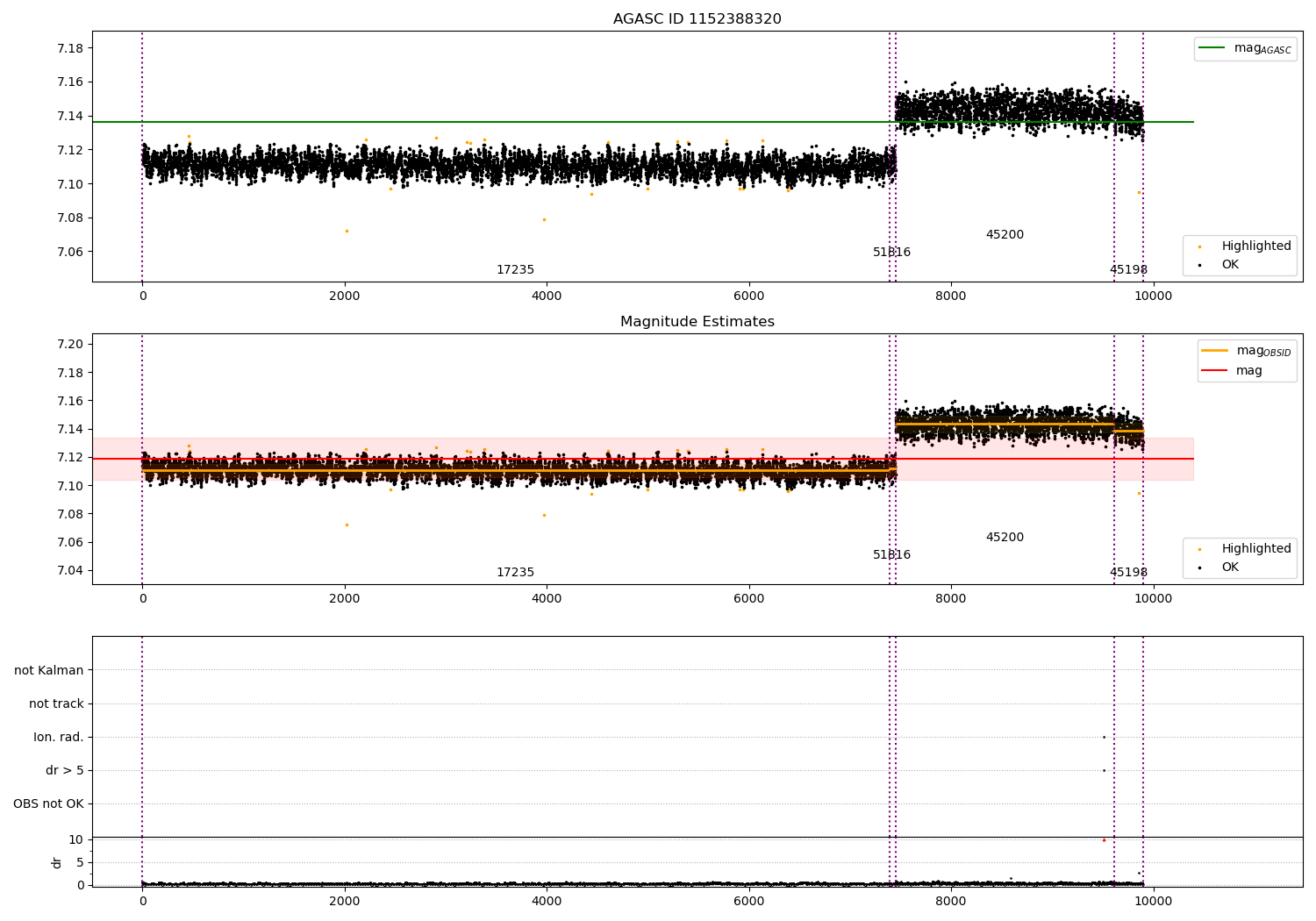Viewport: 1316px width, 921px height.
Task: Click lowest orange outlier near 7.07 in AGASC ID plot
Action: pyautogui.click(x=347, y=231)
